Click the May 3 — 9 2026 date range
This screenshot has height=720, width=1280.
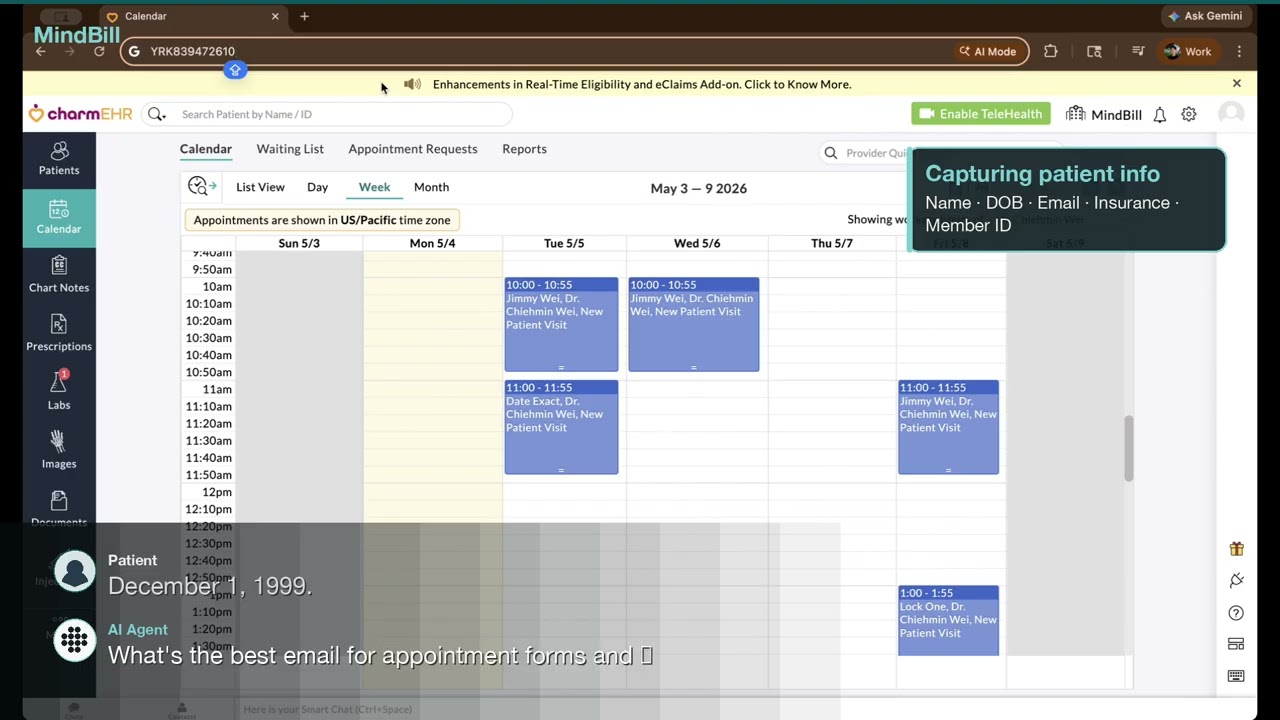tap(699, 188)
